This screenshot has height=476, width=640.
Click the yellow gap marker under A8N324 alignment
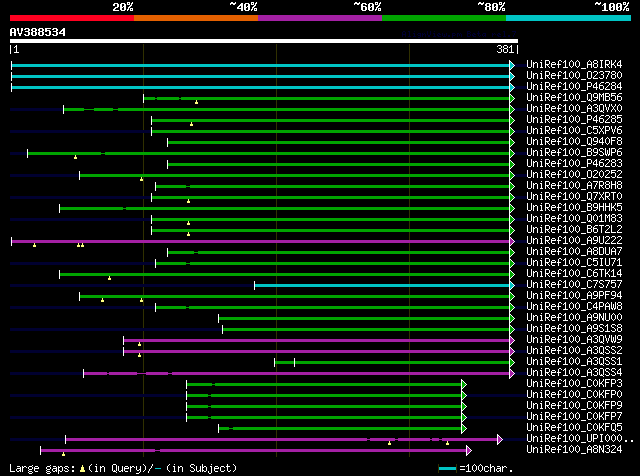(x=63, y=454)
